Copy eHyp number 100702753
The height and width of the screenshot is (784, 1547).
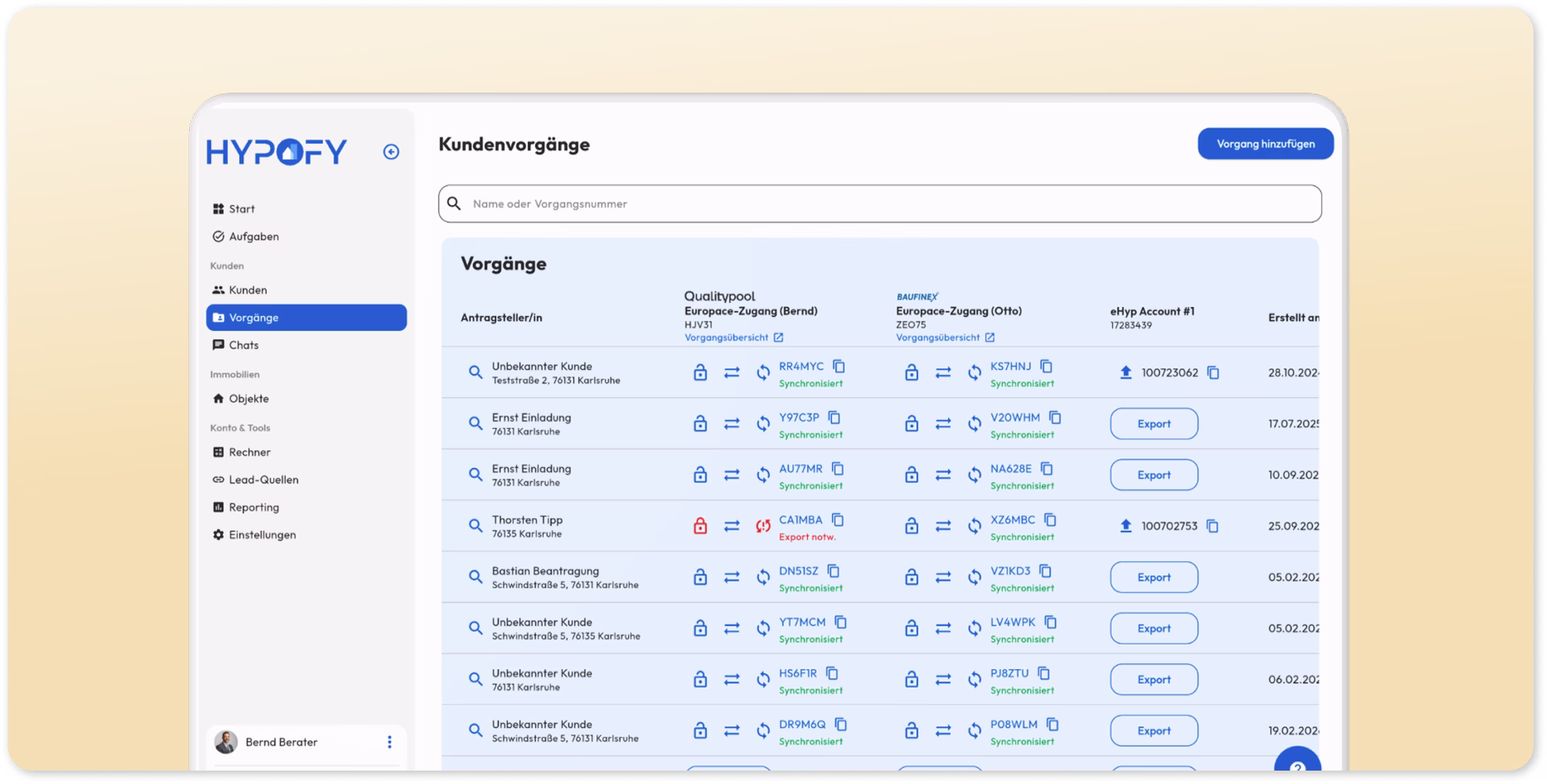pyautogui.click(x=1212, y=525)
